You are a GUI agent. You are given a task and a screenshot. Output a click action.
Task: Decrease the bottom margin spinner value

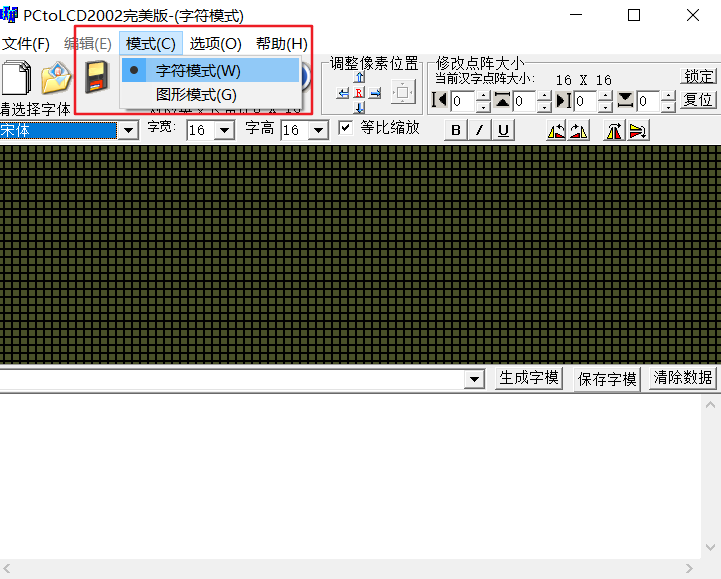[669, 107]
